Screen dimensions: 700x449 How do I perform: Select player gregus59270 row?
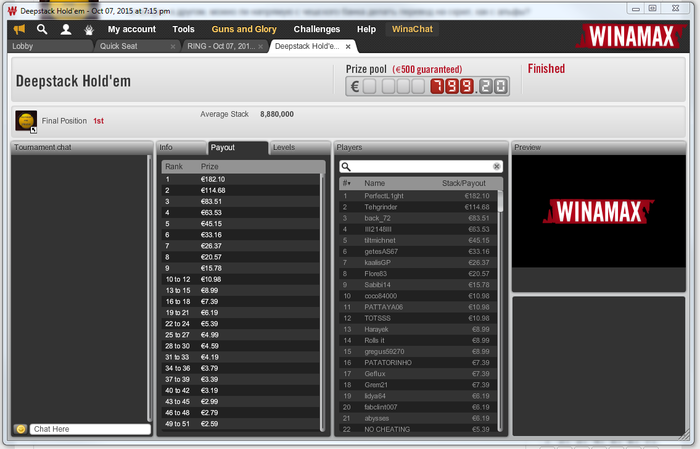point(418,352)
